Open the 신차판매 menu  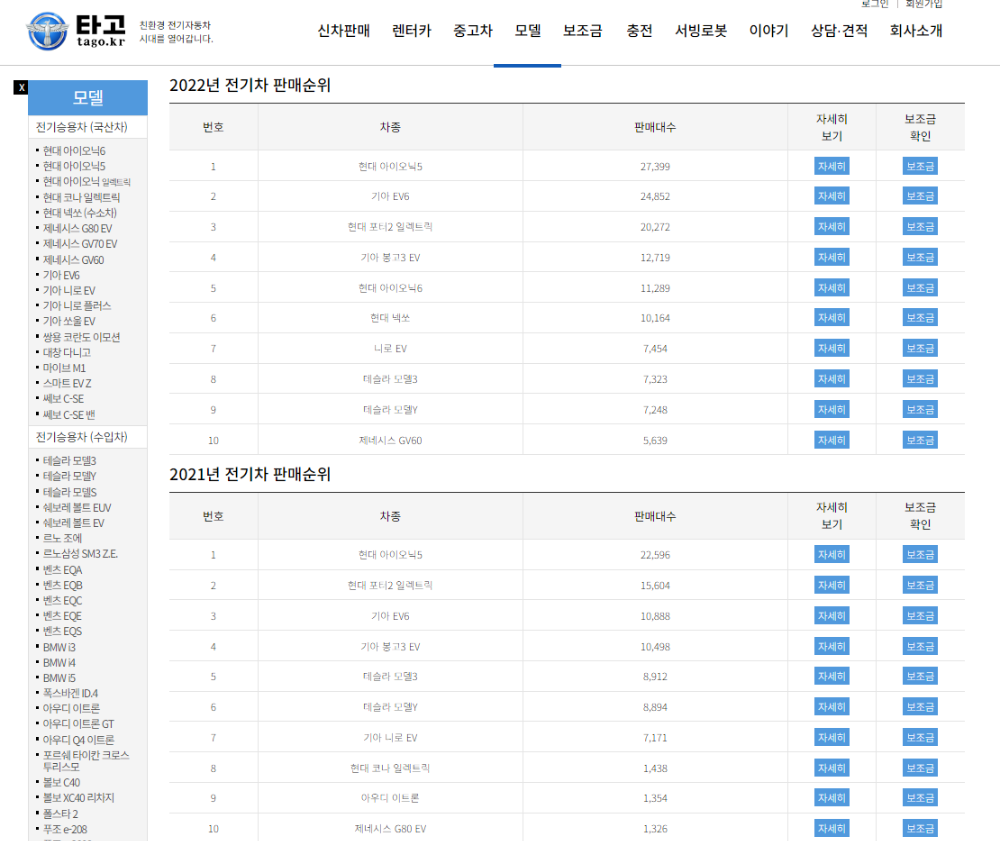pos(344,31)
